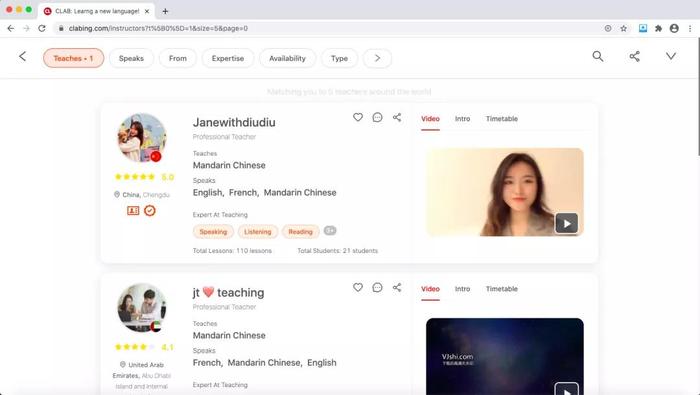Favorite Janewithdiudiu with heart icon
This screenshot has height=395, width=700.
click(358, 117)
